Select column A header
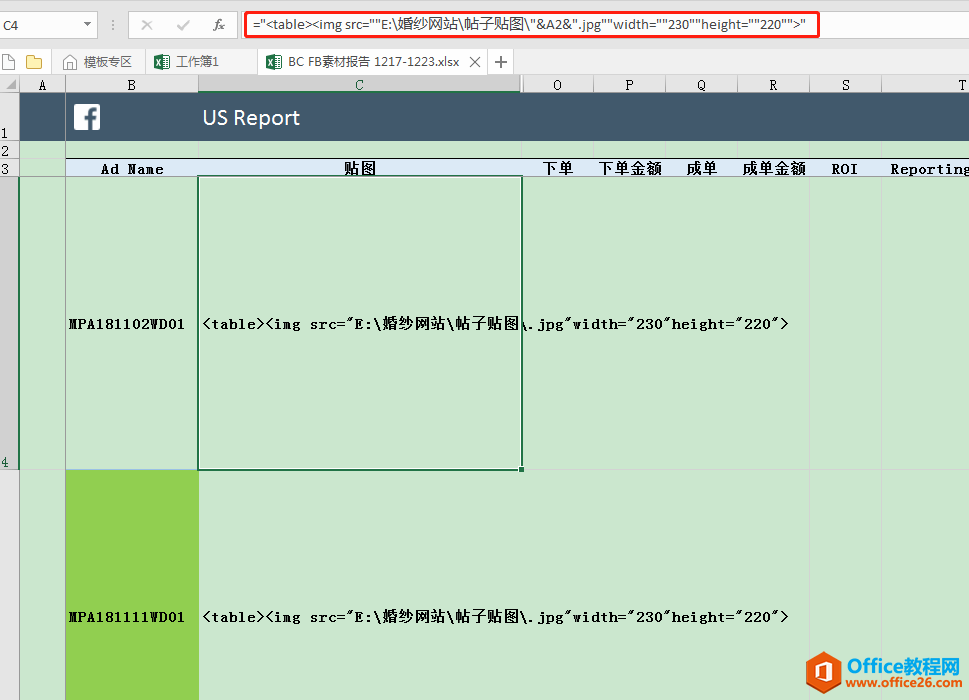The height and width of the screenshot is (700, 969). (42, 85)
